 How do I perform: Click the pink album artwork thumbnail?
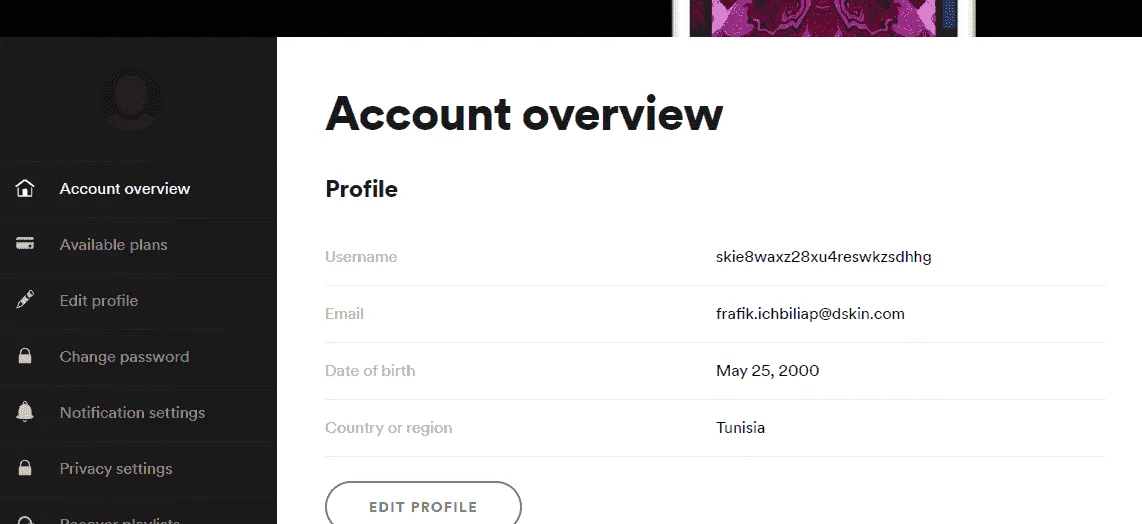pyautogui.click(x=823, y=17)
